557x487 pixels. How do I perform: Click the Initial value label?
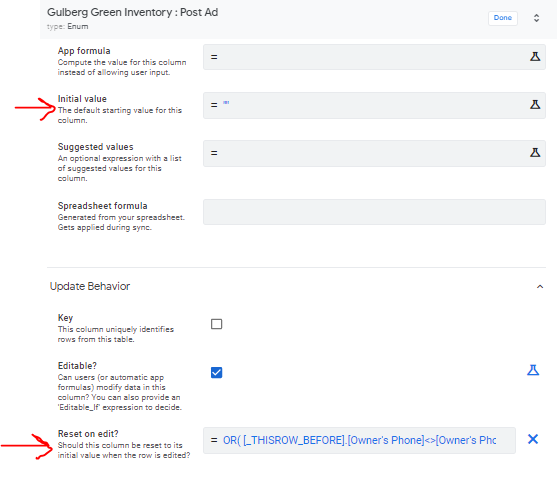[82, 99]
